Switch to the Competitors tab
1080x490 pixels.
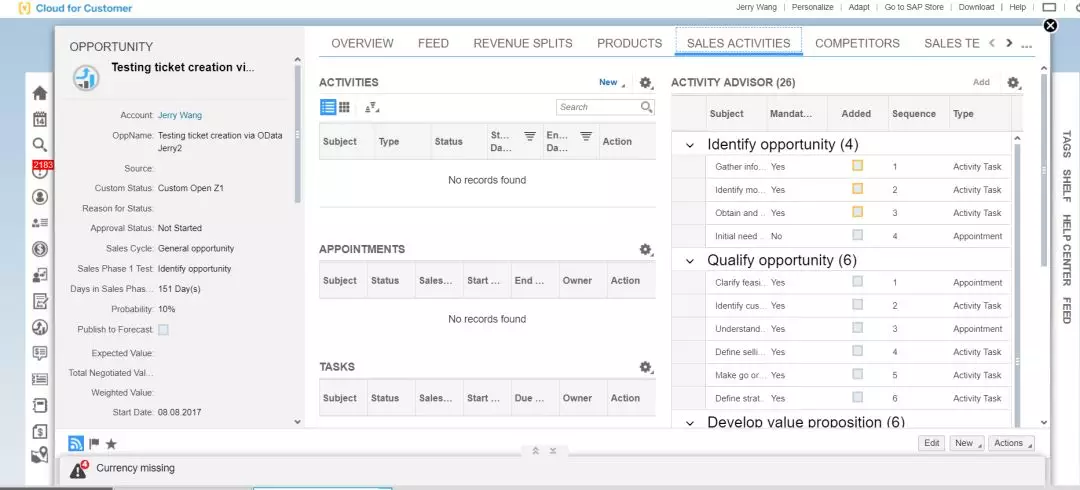tap(857, 43)
